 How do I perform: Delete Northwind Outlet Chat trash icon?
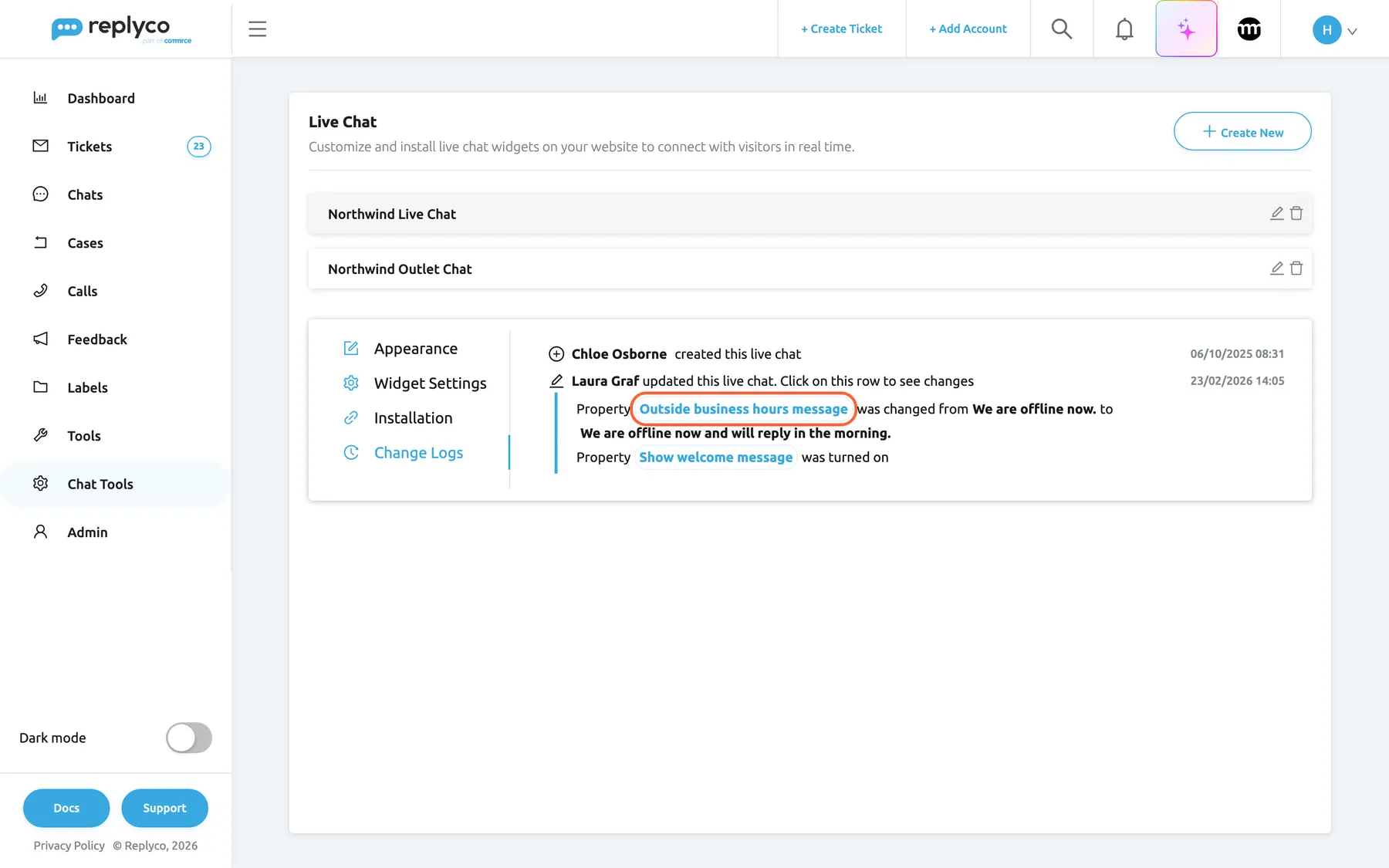1296,268
